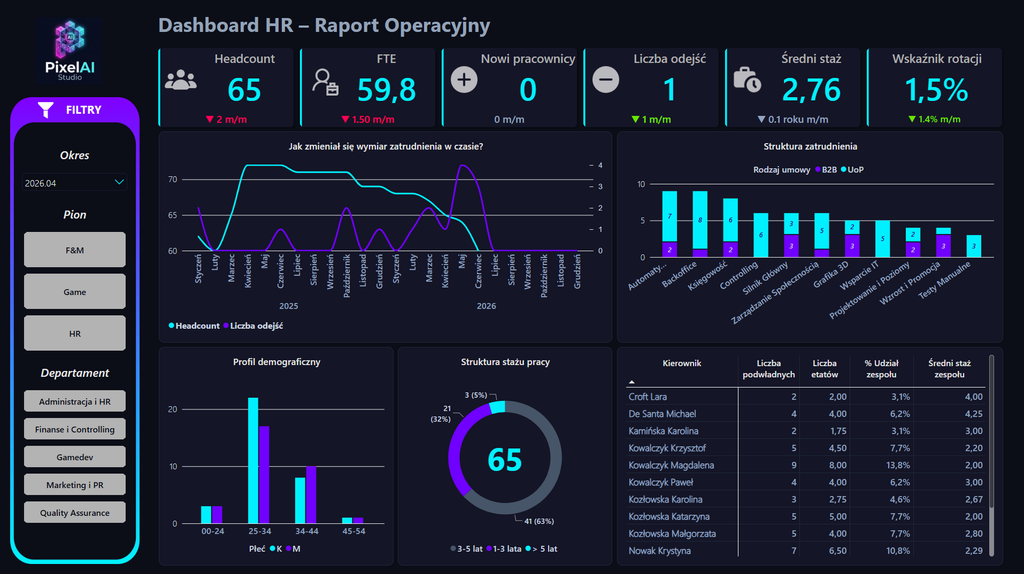1024x574 pixels.
Task: Filter by Marketing i PR department
Action: click(x=74, y=485)
